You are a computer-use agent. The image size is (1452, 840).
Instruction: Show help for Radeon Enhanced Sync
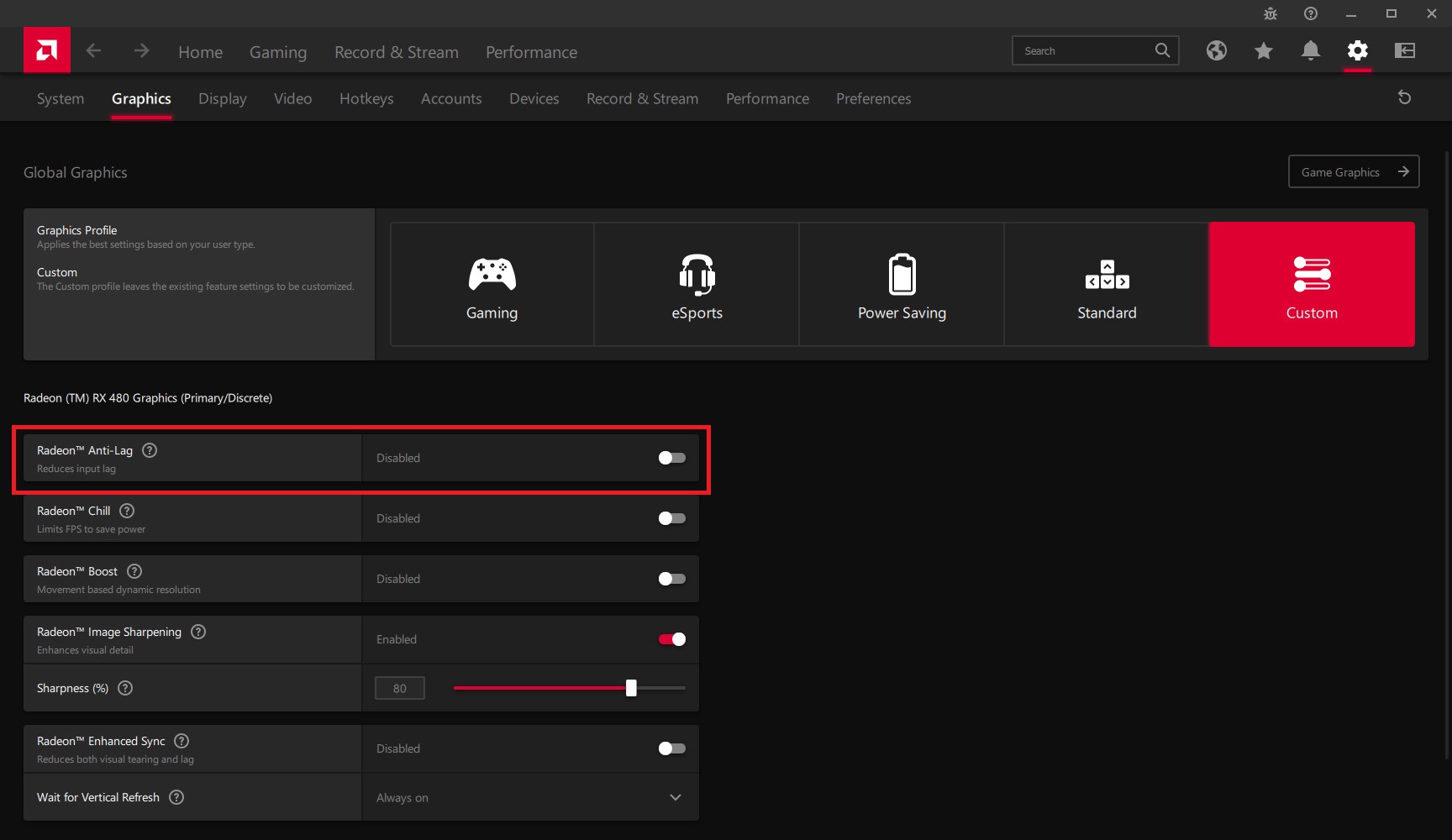(181, 741)
